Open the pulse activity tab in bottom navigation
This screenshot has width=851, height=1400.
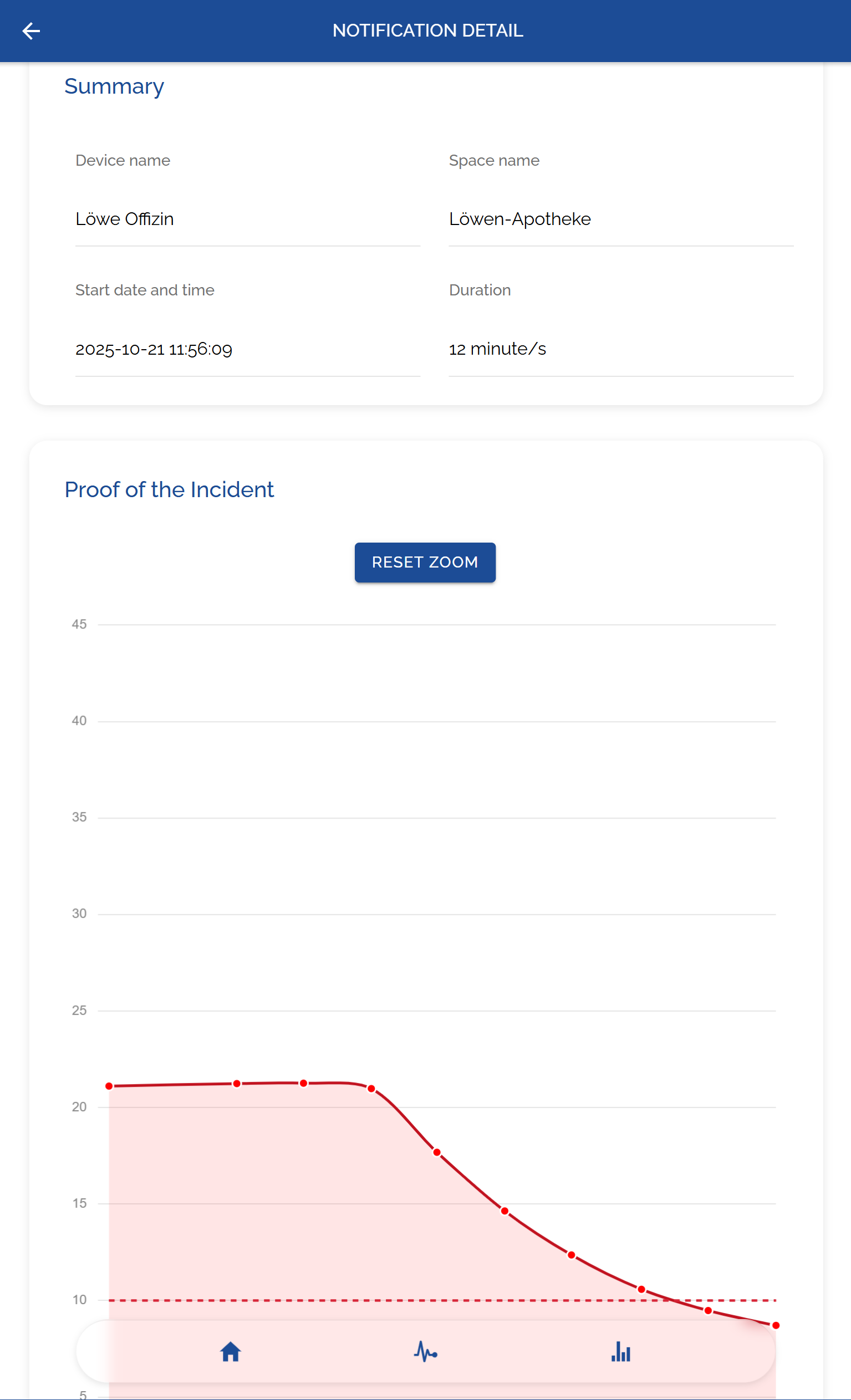click(x=425, y=1352)
